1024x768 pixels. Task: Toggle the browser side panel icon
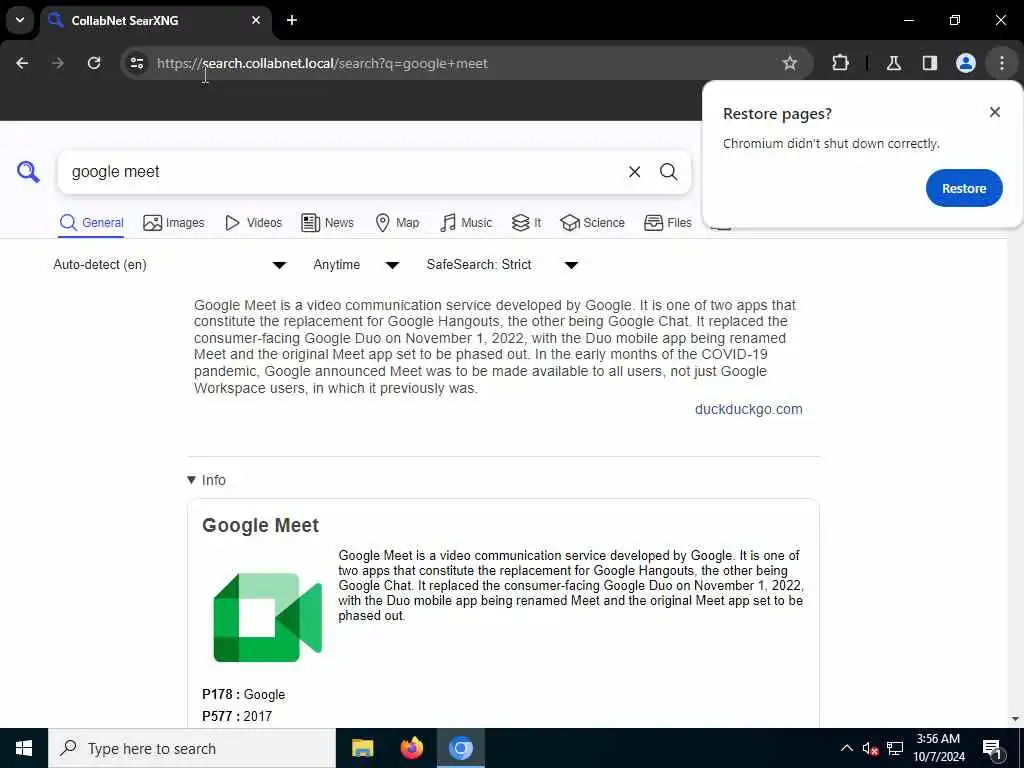(x=930, y=63)
